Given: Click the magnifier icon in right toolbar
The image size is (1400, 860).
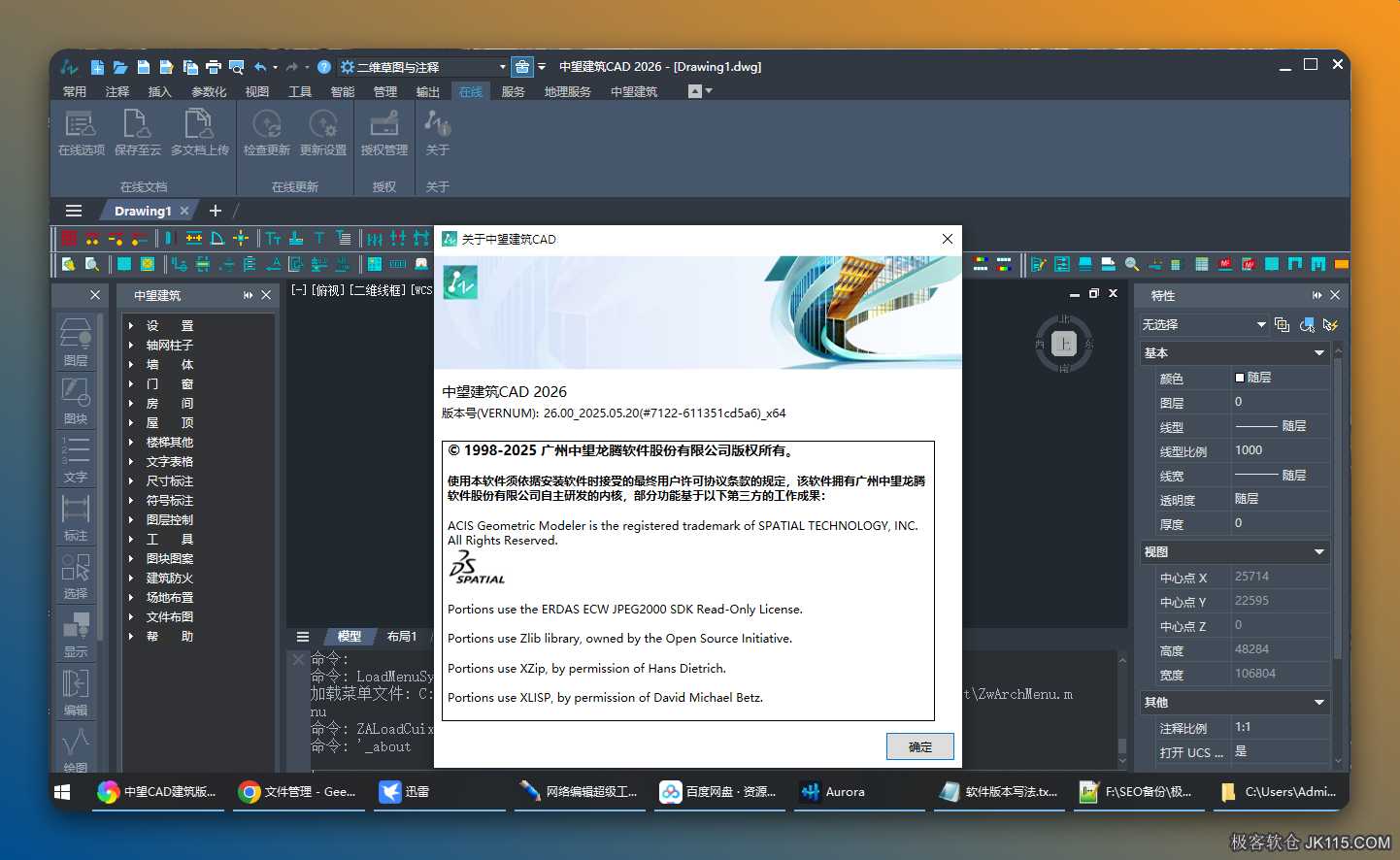Looking at the screenshot, I should (1131, 264).
